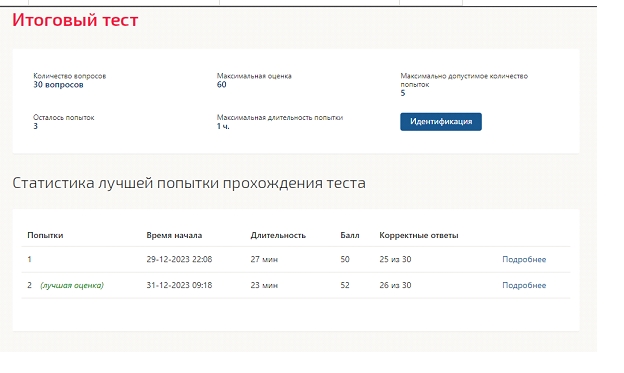Click the Осталось попыток value 3

pyautogui.click(x=35, y=126)
